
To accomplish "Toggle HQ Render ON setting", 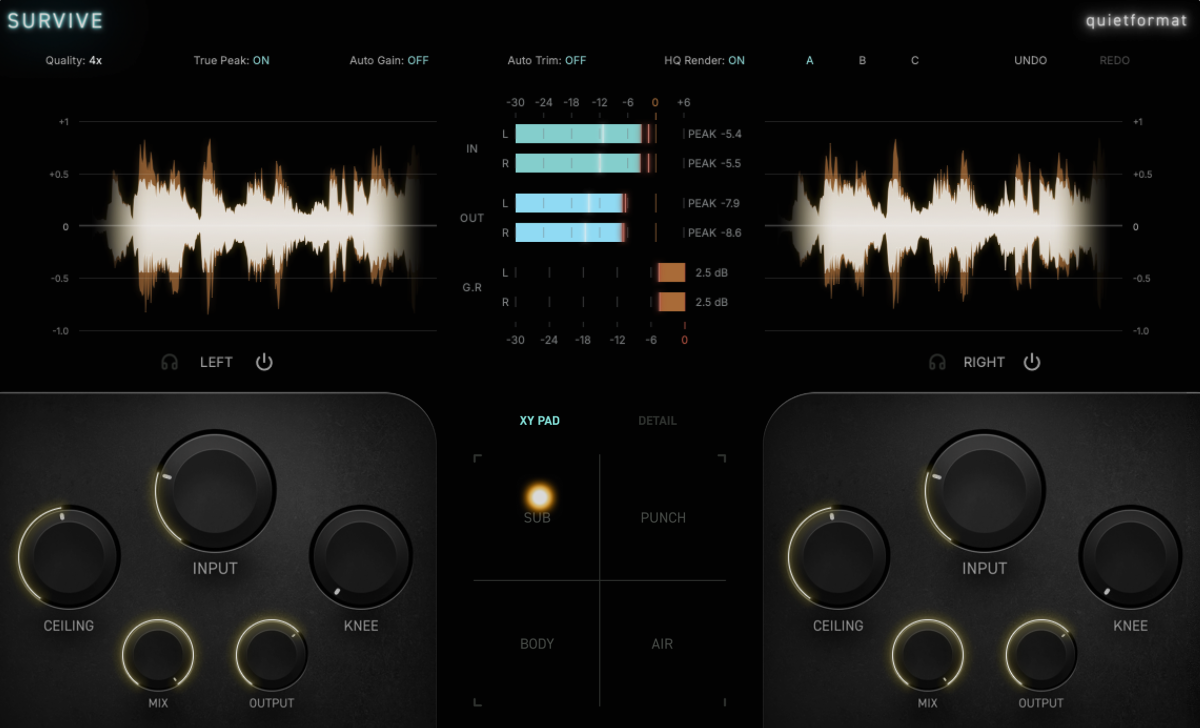I will click(x=704, y=61).
